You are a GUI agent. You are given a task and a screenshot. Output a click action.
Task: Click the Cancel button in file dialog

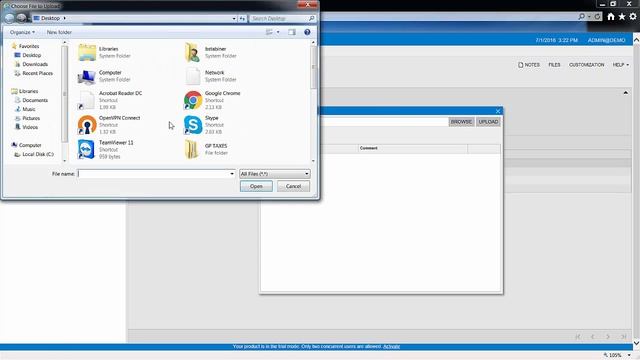tap(293, 186)
